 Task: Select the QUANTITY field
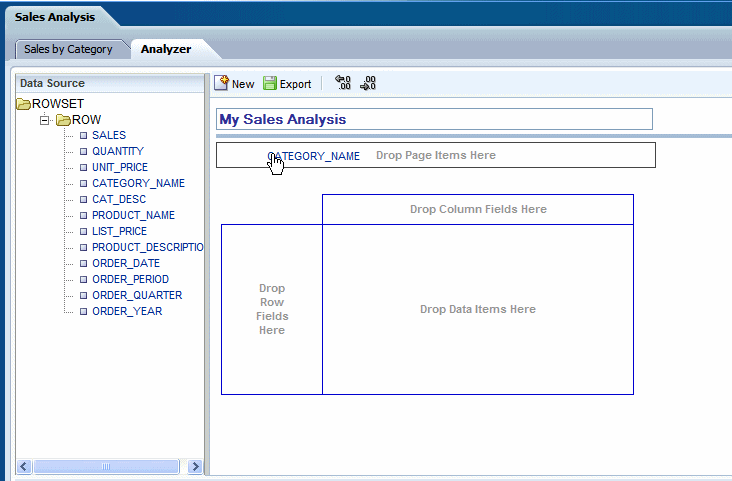pos(118,151)
